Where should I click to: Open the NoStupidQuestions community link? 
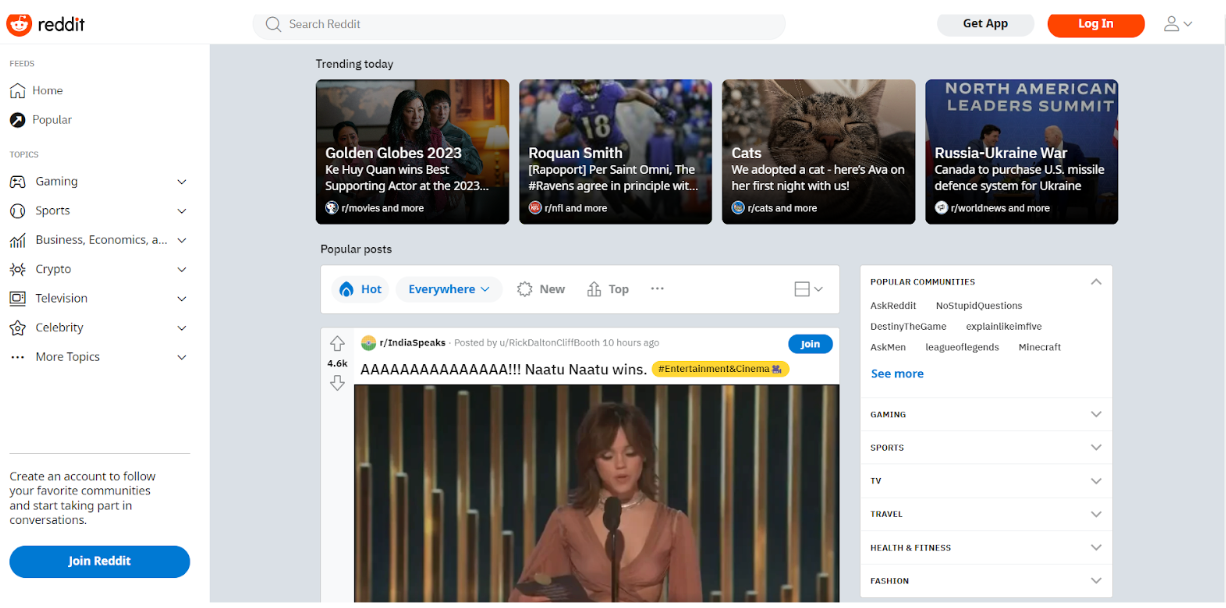point(979,306)
